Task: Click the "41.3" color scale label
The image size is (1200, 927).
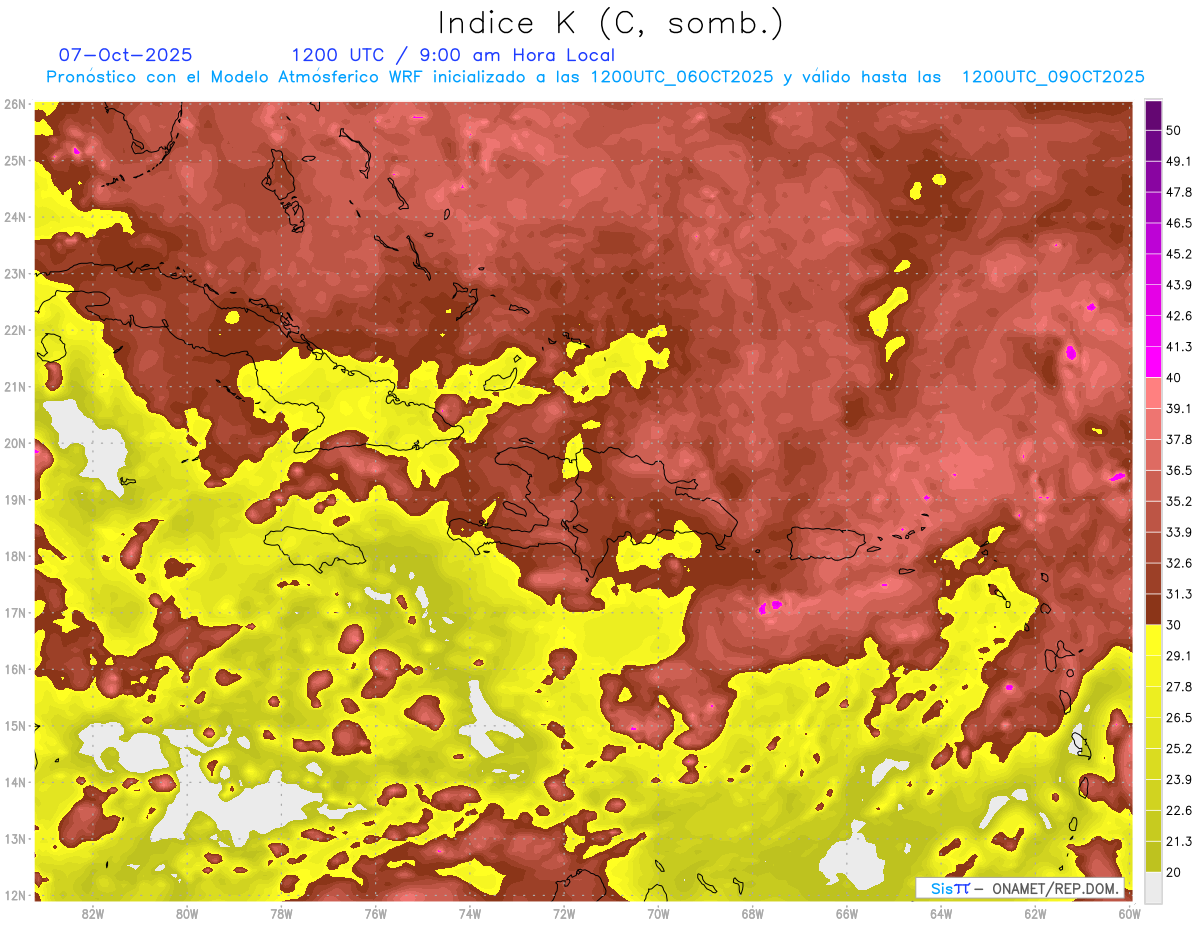Action: [x=1178, y=347]
